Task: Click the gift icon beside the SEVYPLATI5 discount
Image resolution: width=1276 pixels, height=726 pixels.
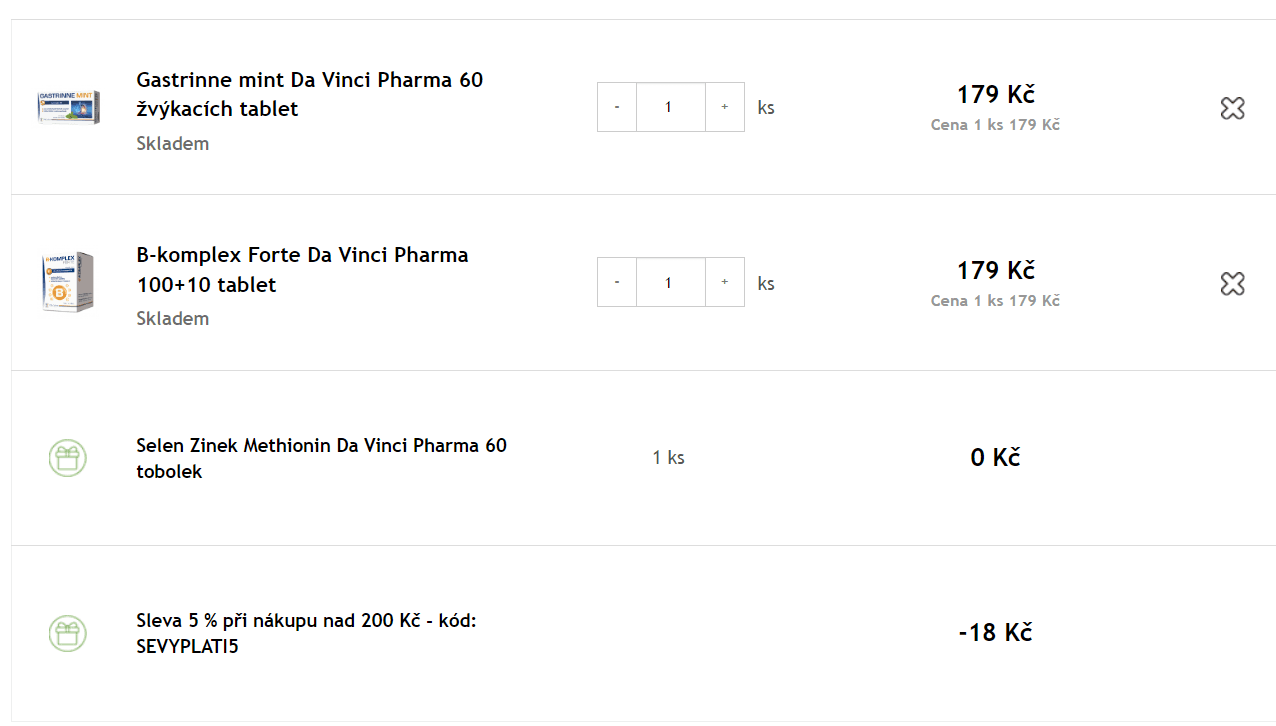Action: pyautogui.click(x=68, y=633)
